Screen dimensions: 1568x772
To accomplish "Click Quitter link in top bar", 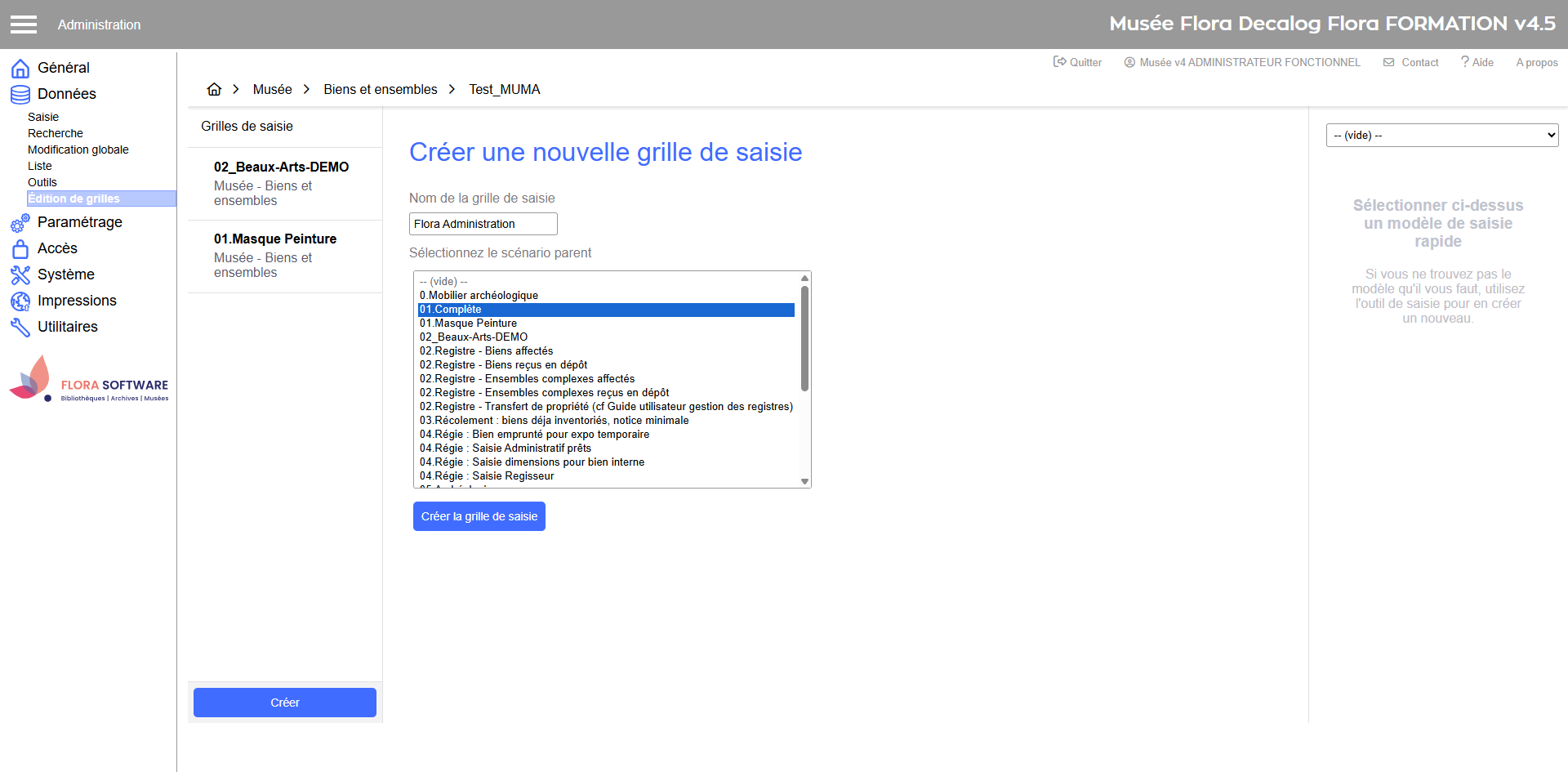I will click(1077, 62).
